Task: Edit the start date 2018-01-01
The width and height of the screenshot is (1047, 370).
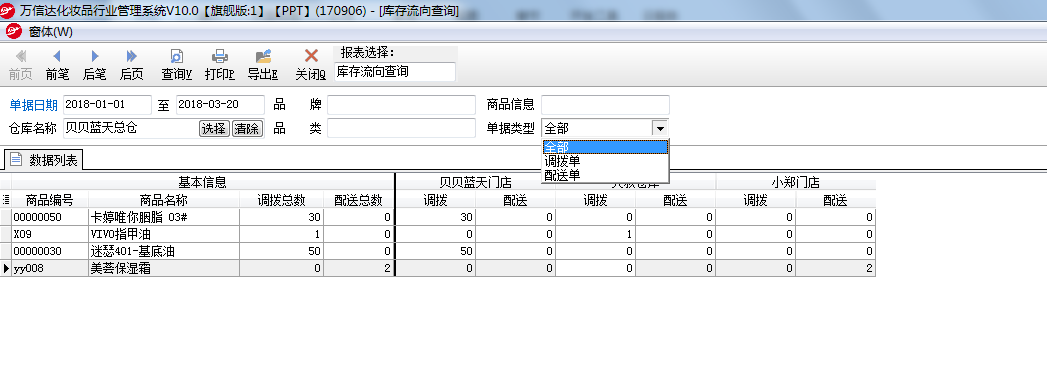Action: click(108, 105)
